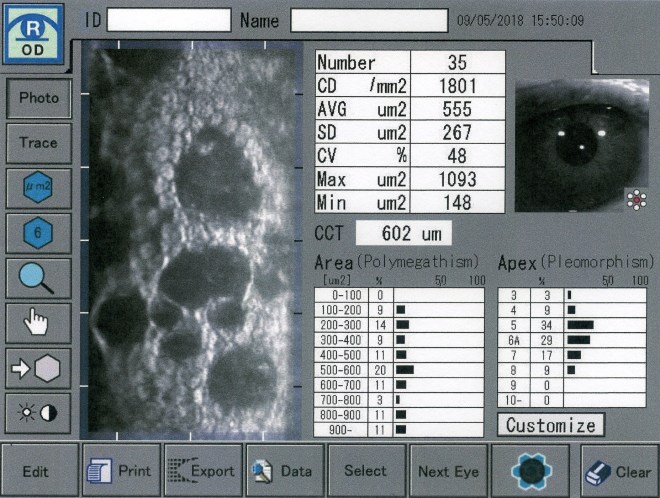
Task: Click the Customize button under Apex chart
Action: pos(550,425)
